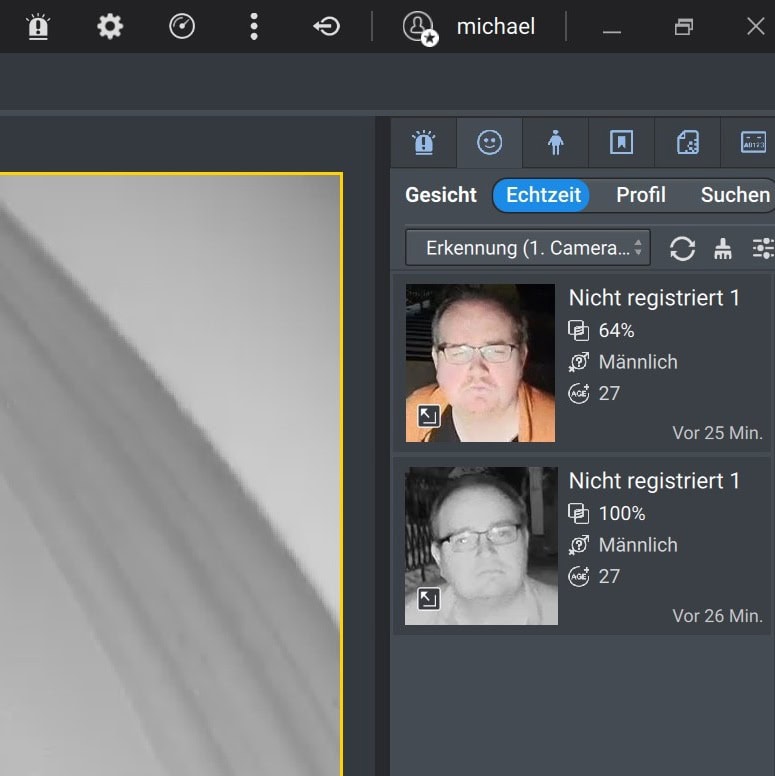Screen dimensions: 775x776
Task: Open the filter sliders settings icon
Action: coord(763,249)
